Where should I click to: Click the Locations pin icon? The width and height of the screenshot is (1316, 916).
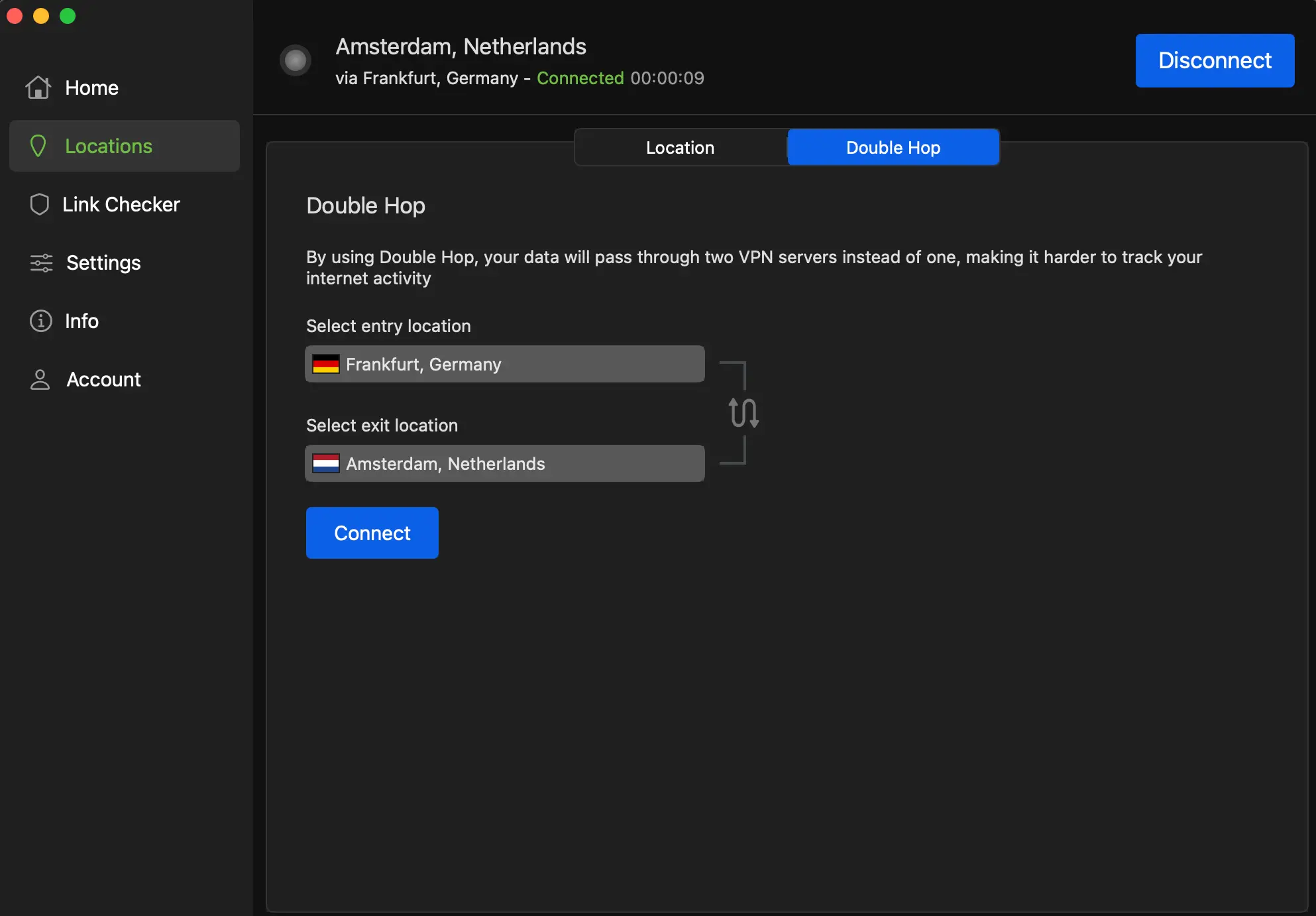[38, 146]
